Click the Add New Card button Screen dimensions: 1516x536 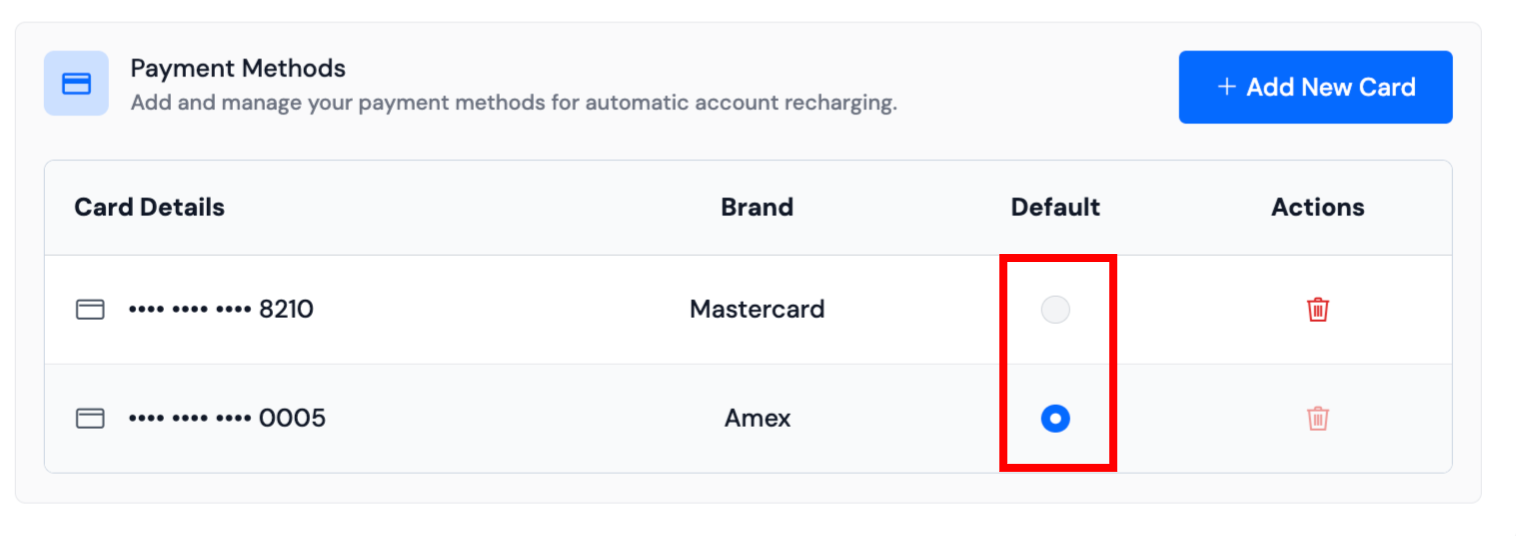click(x=1315, y=88)
